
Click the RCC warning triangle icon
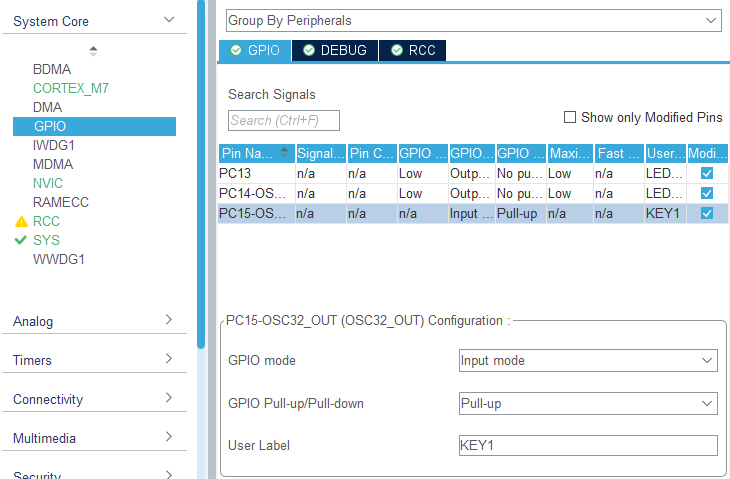pos(21,221)
